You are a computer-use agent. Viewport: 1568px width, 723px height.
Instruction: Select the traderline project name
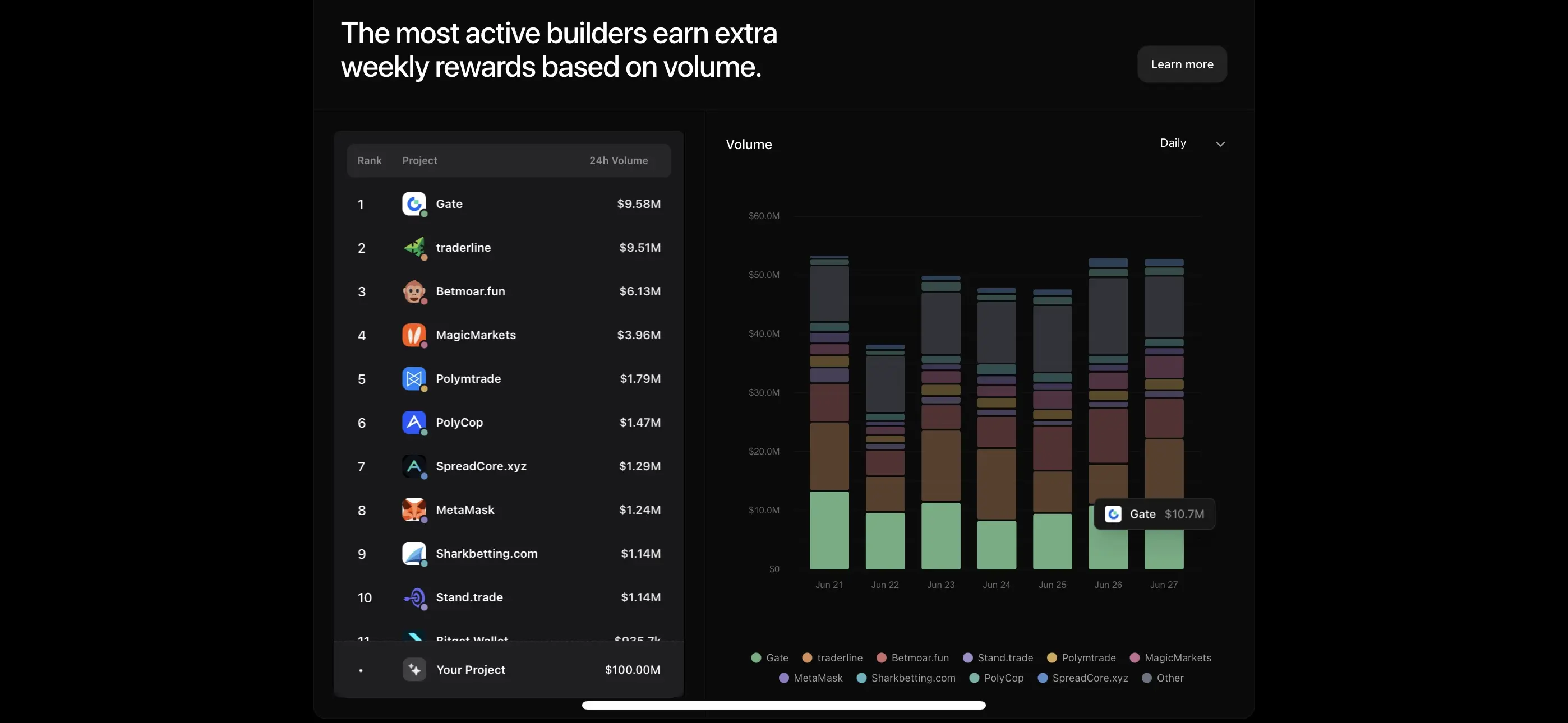coord(463,248)
